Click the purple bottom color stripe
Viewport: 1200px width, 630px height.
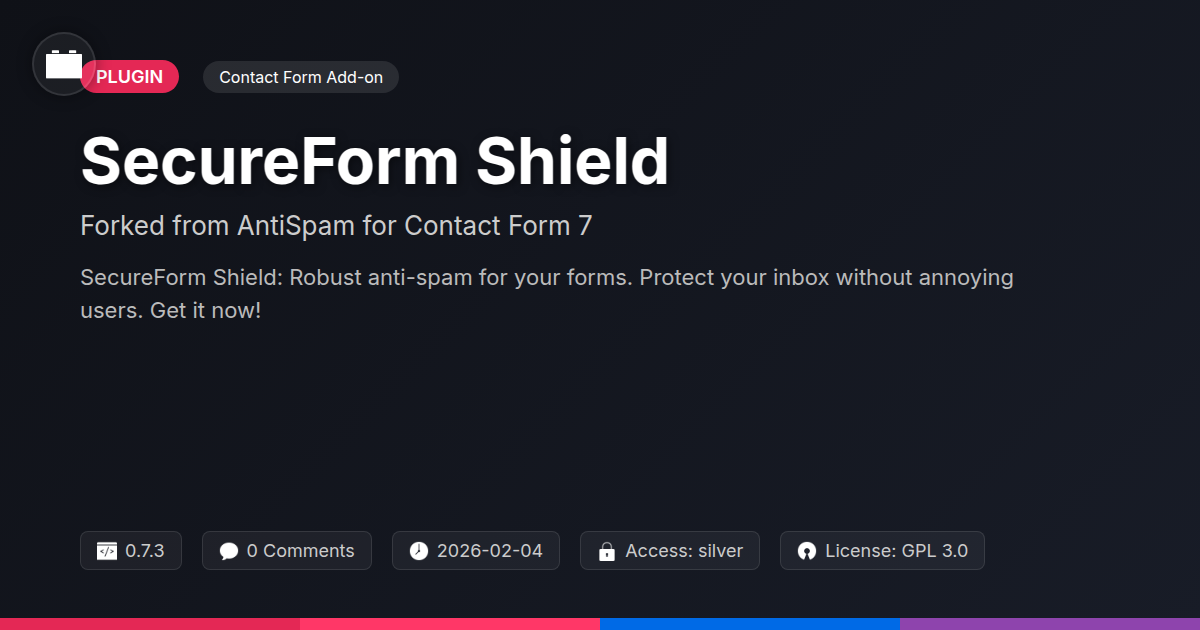click(1050, 623)
